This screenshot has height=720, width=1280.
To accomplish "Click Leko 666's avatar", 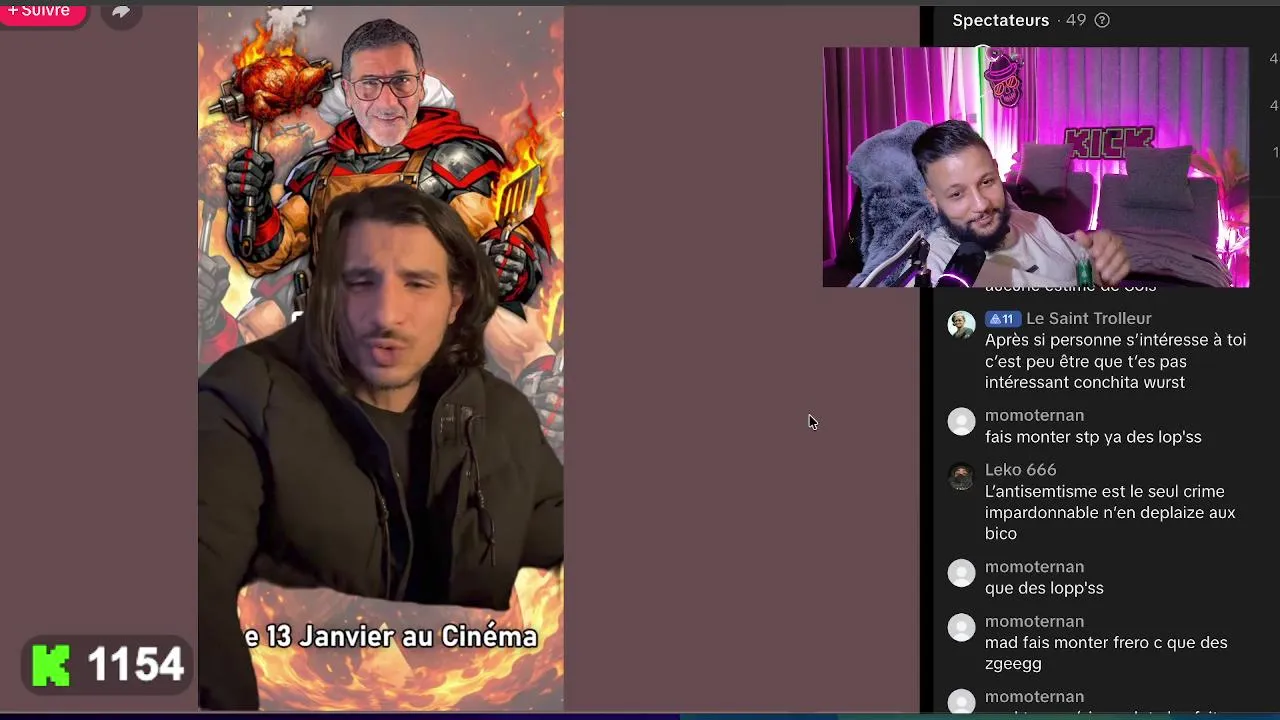I will (x=961, y=476).
